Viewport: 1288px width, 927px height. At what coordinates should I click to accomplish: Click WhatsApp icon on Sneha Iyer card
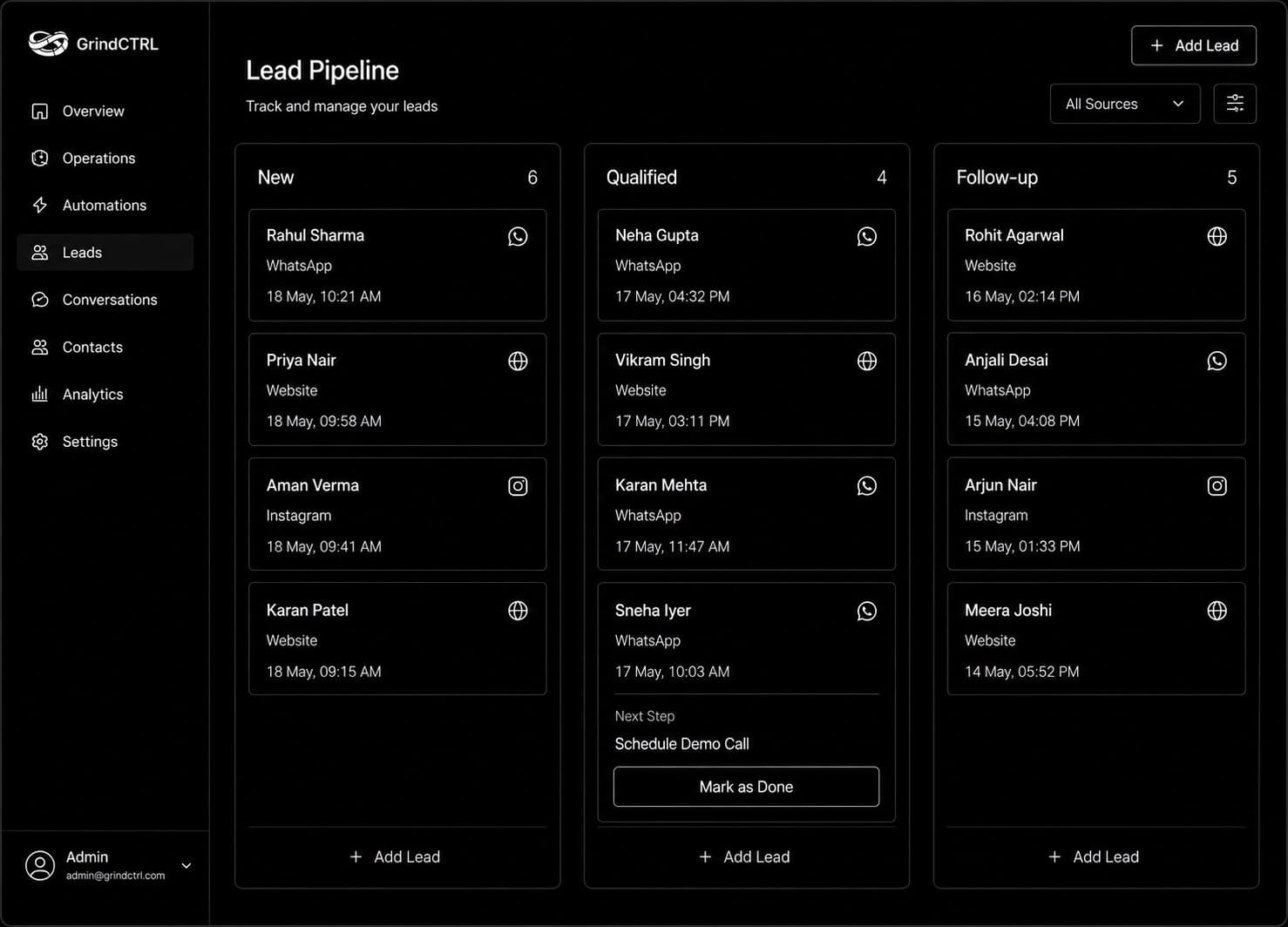(867, 611)
